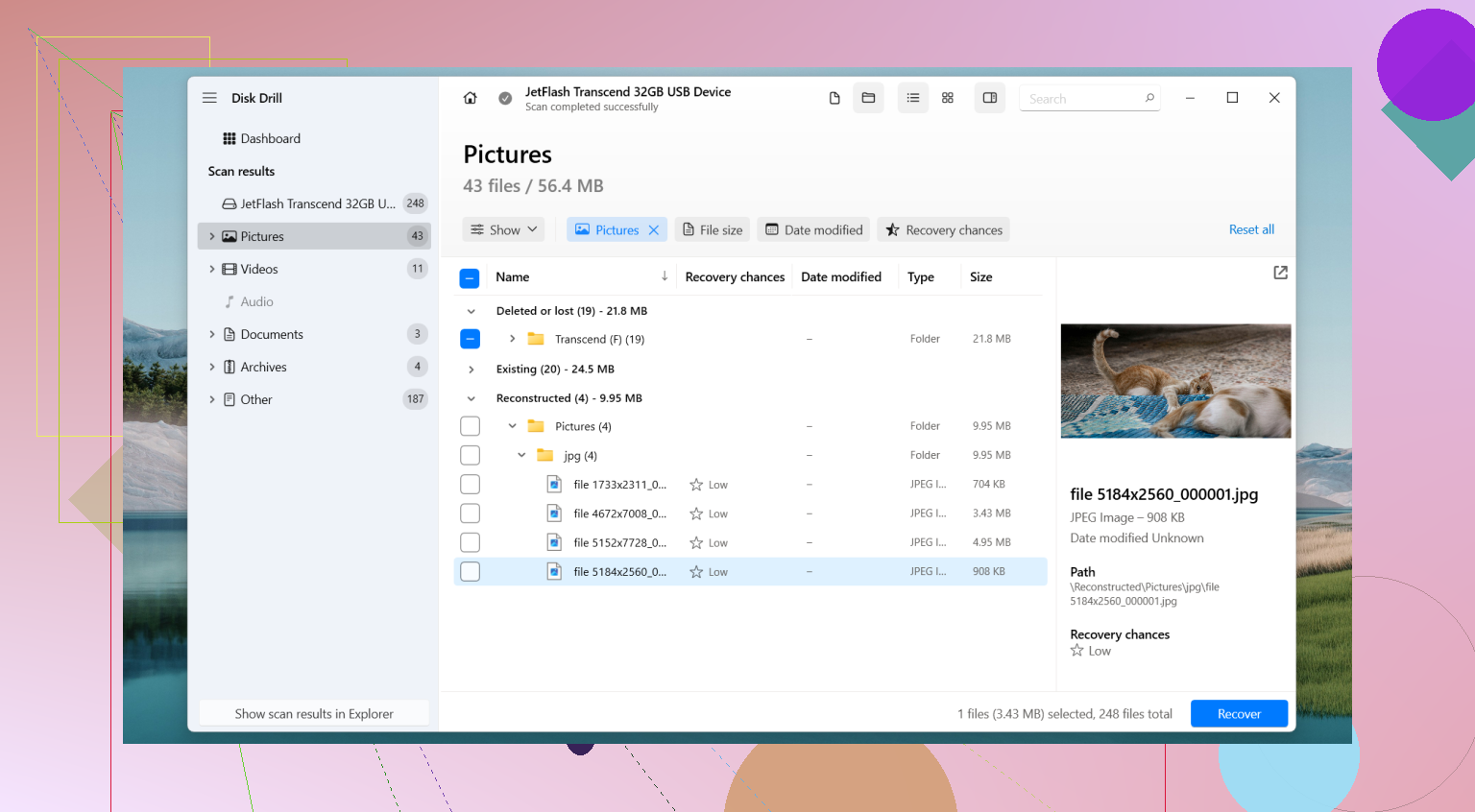This screenshot has height=812, width=1475.
Task: Collapse the Pictures (4) folder row
Action: (x=512, y=426)
